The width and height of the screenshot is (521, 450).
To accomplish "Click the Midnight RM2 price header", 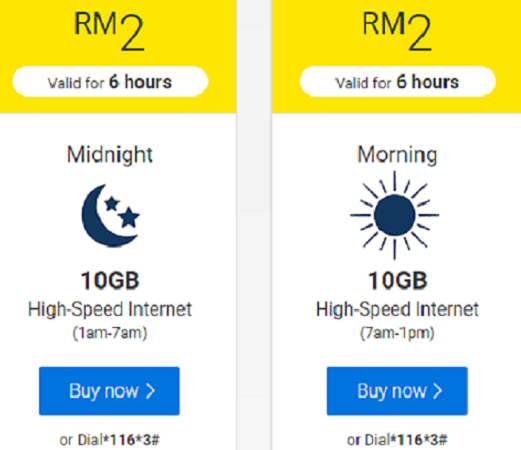I will 109,31.
